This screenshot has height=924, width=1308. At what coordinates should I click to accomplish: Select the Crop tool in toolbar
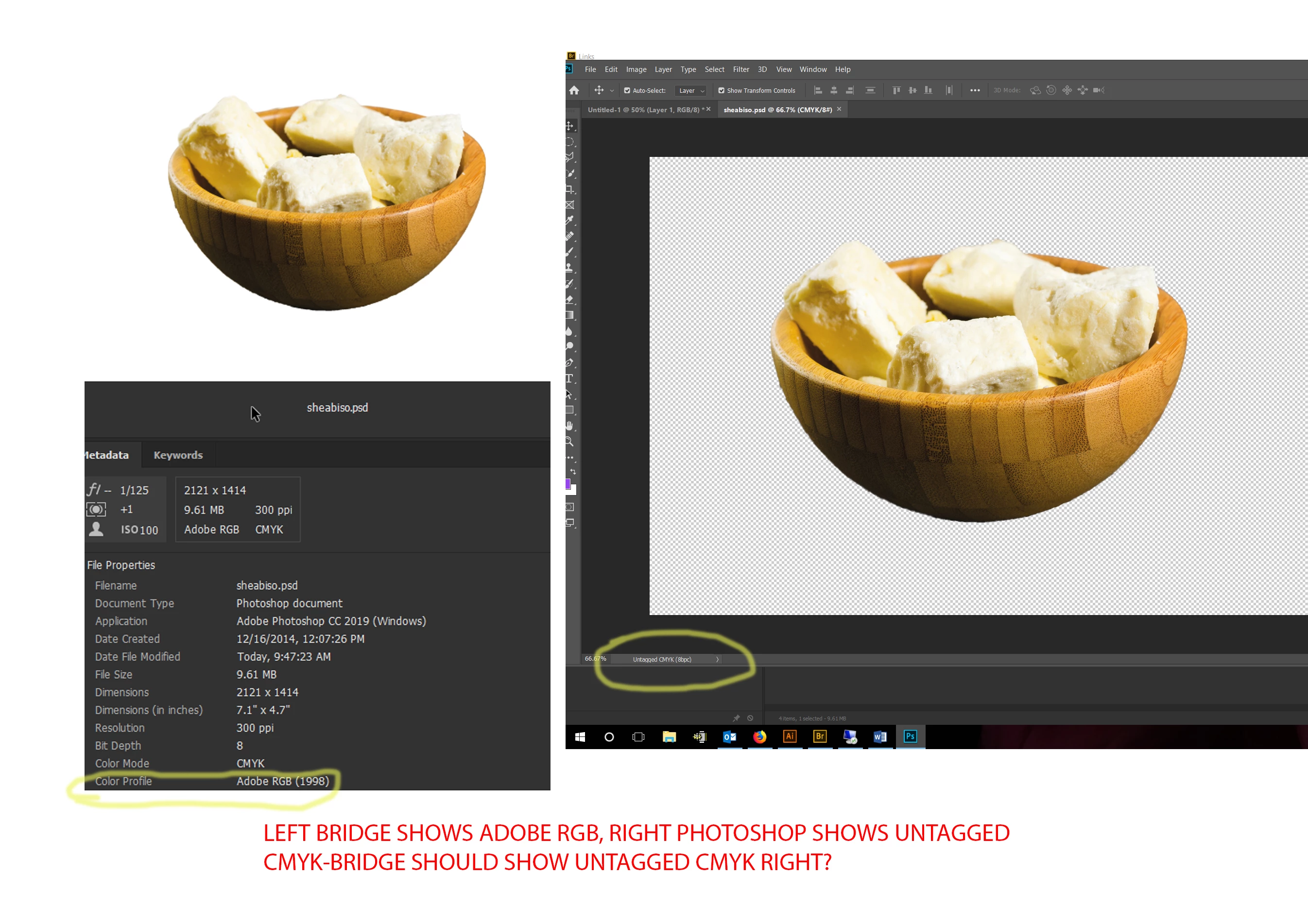569,188
